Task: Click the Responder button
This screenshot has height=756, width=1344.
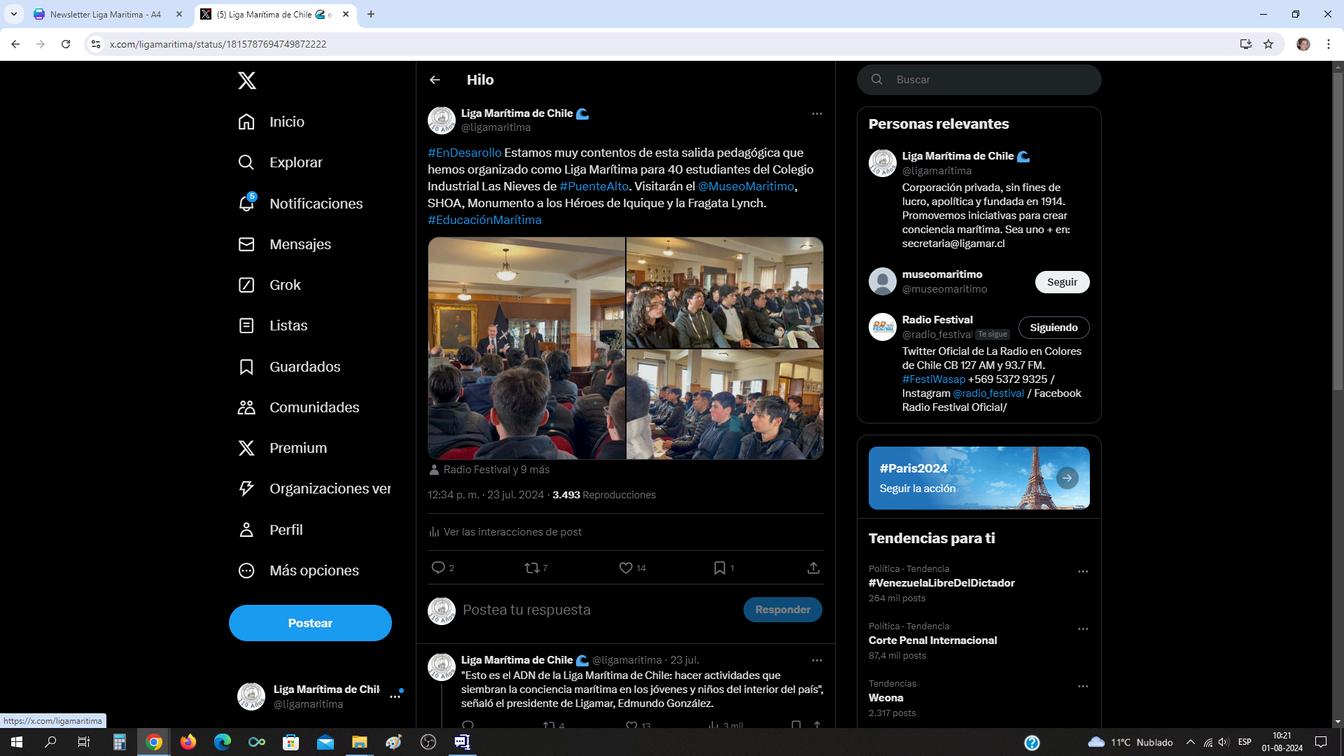Action: pyautogui.click(x=782, y=610)
